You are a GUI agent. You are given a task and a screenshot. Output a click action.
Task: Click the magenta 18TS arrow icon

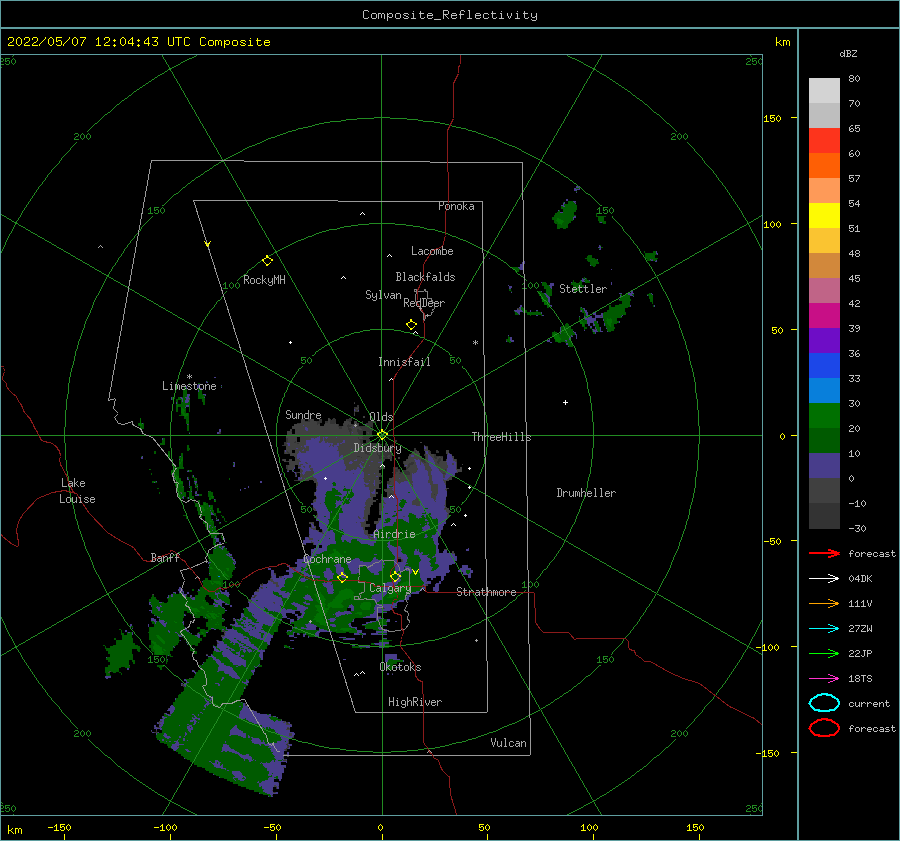click(824, 679)
